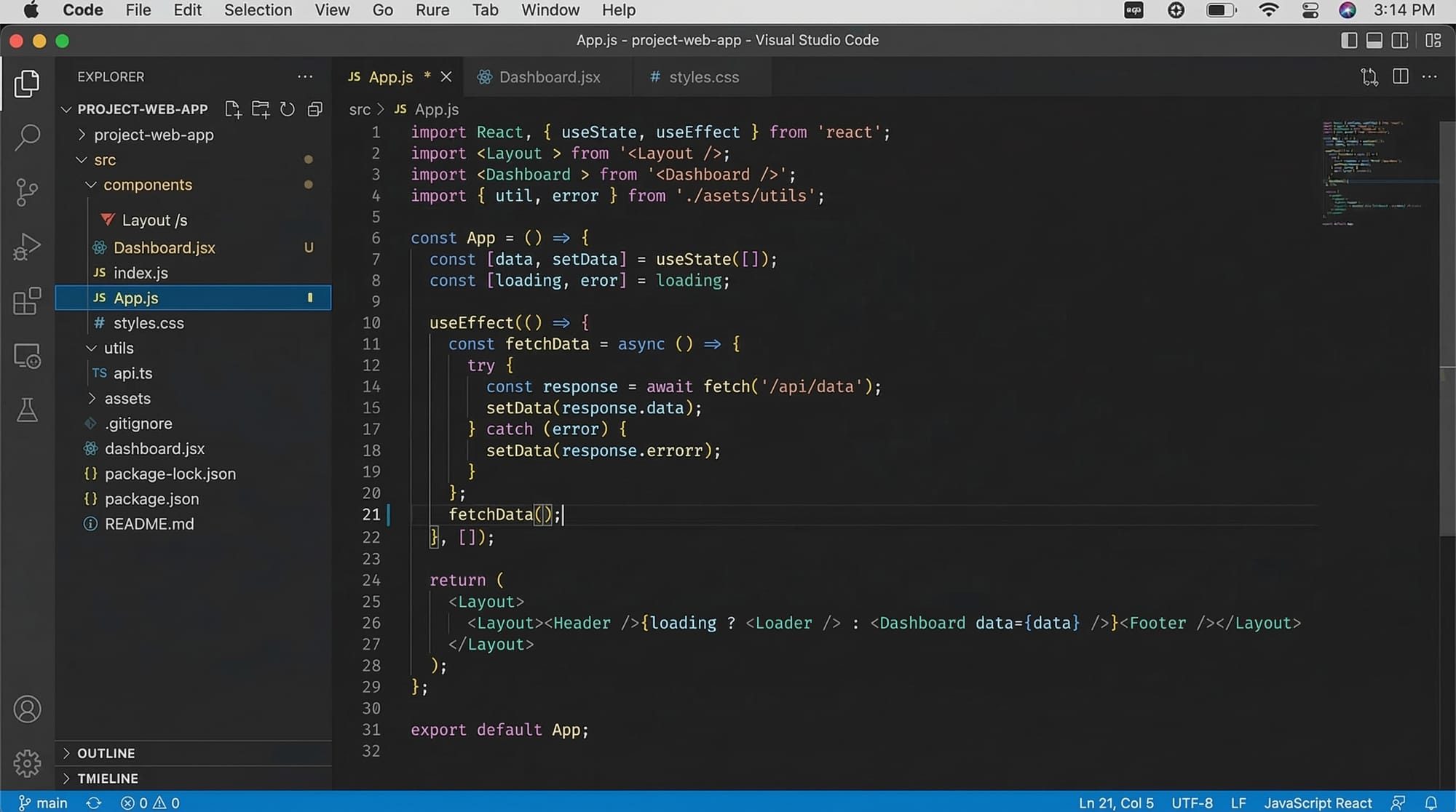Open the Selection menu
Viewport: 1456px width, 812px height.
point(258,10)
